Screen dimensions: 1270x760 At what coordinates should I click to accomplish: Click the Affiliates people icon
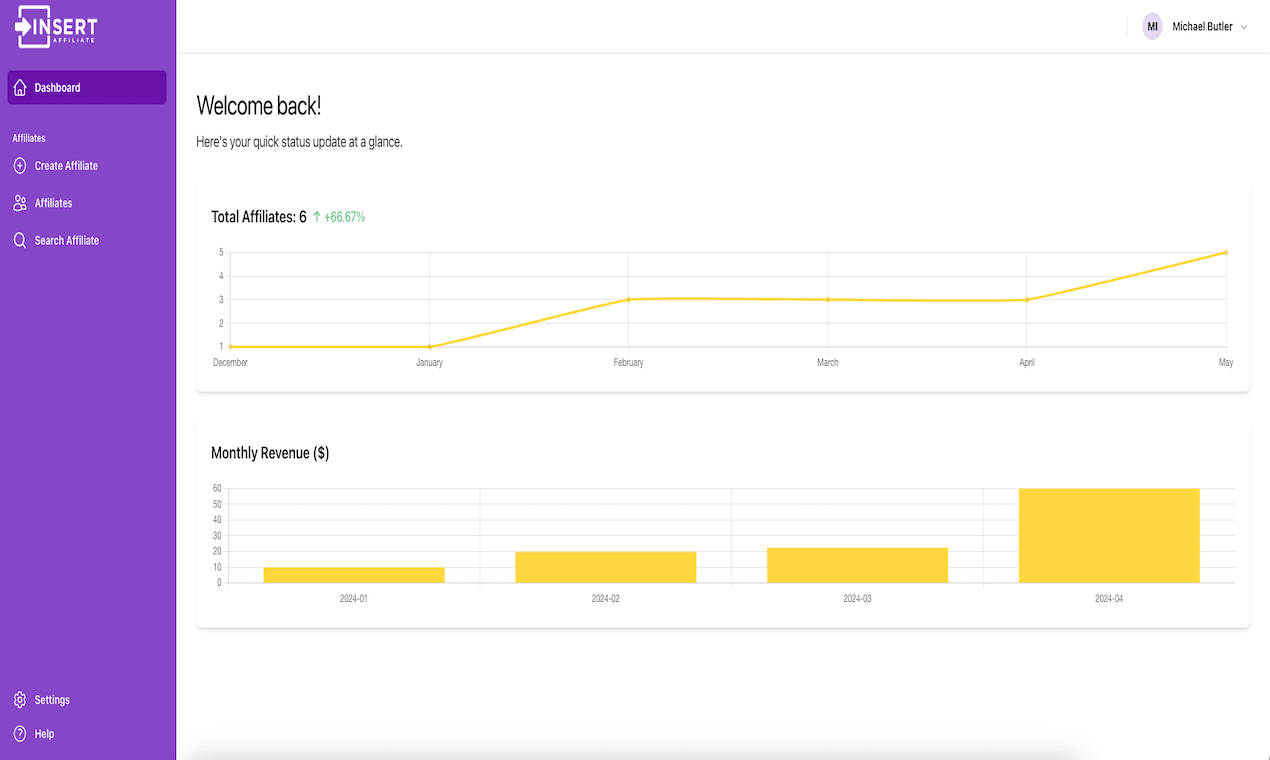coord(20,203)
